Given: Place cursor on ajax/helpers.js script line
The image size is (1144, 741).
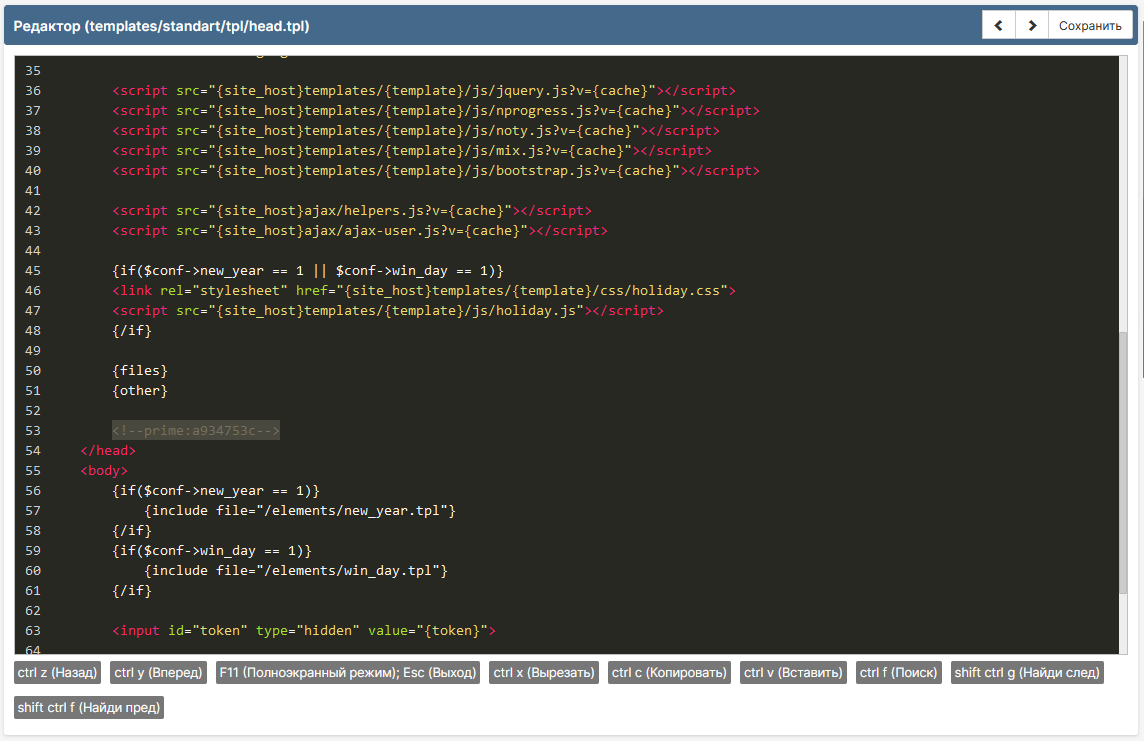Looking at the screenshot, I should tap(352, 210).
